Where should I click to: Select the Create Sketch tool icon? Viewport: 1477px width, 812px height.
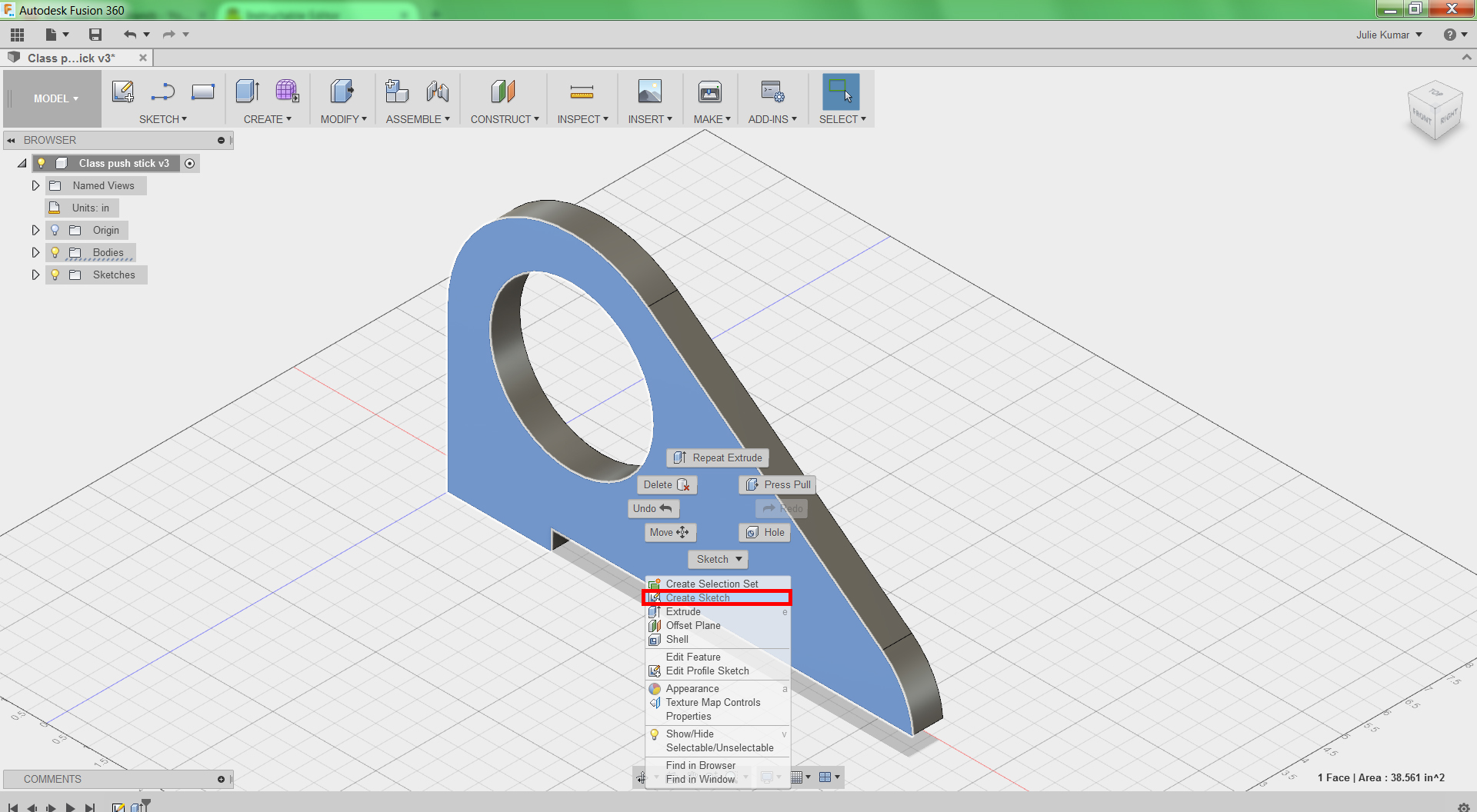(x=122, y=91)
